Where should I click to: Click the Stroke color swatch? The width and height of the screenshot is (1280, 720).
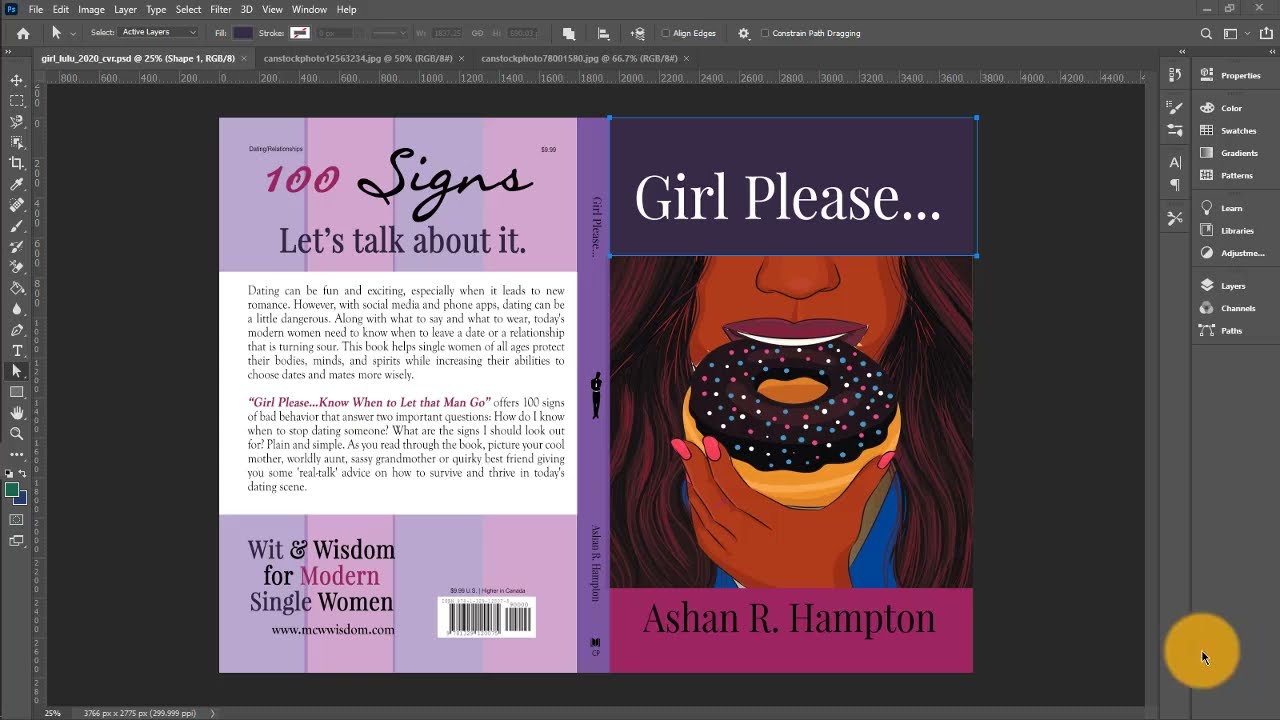(300, 33)
